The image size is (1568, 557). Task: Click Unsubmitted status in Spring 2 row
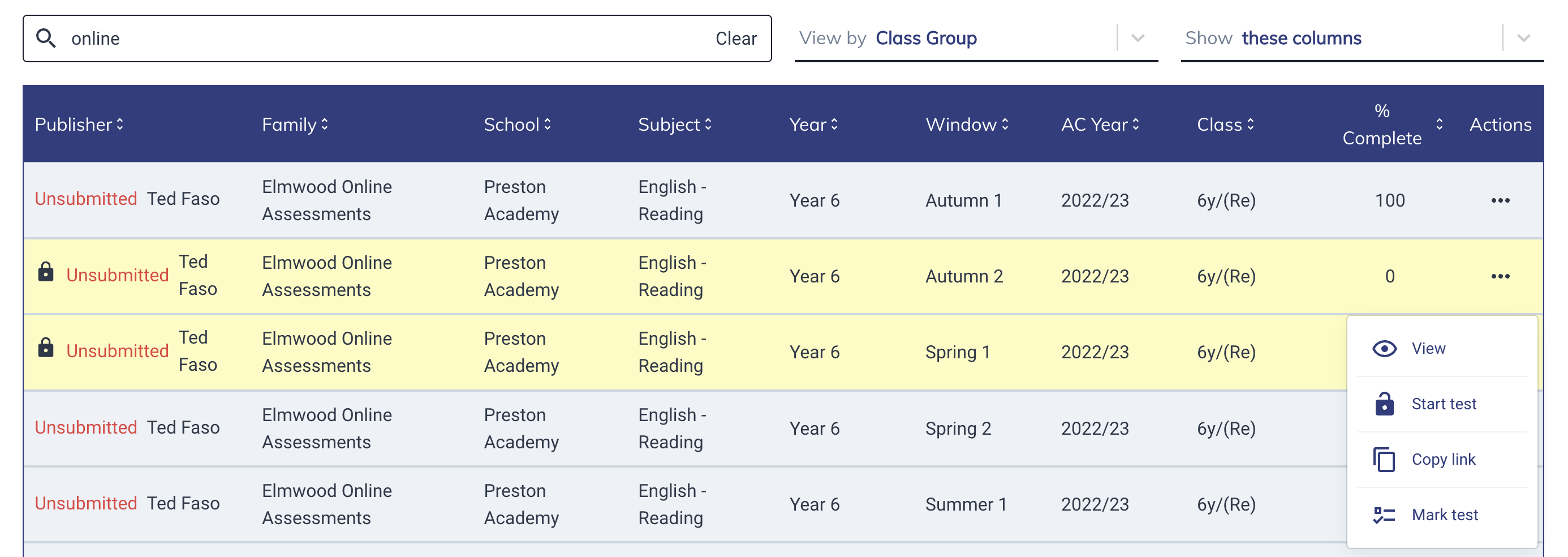86,427
